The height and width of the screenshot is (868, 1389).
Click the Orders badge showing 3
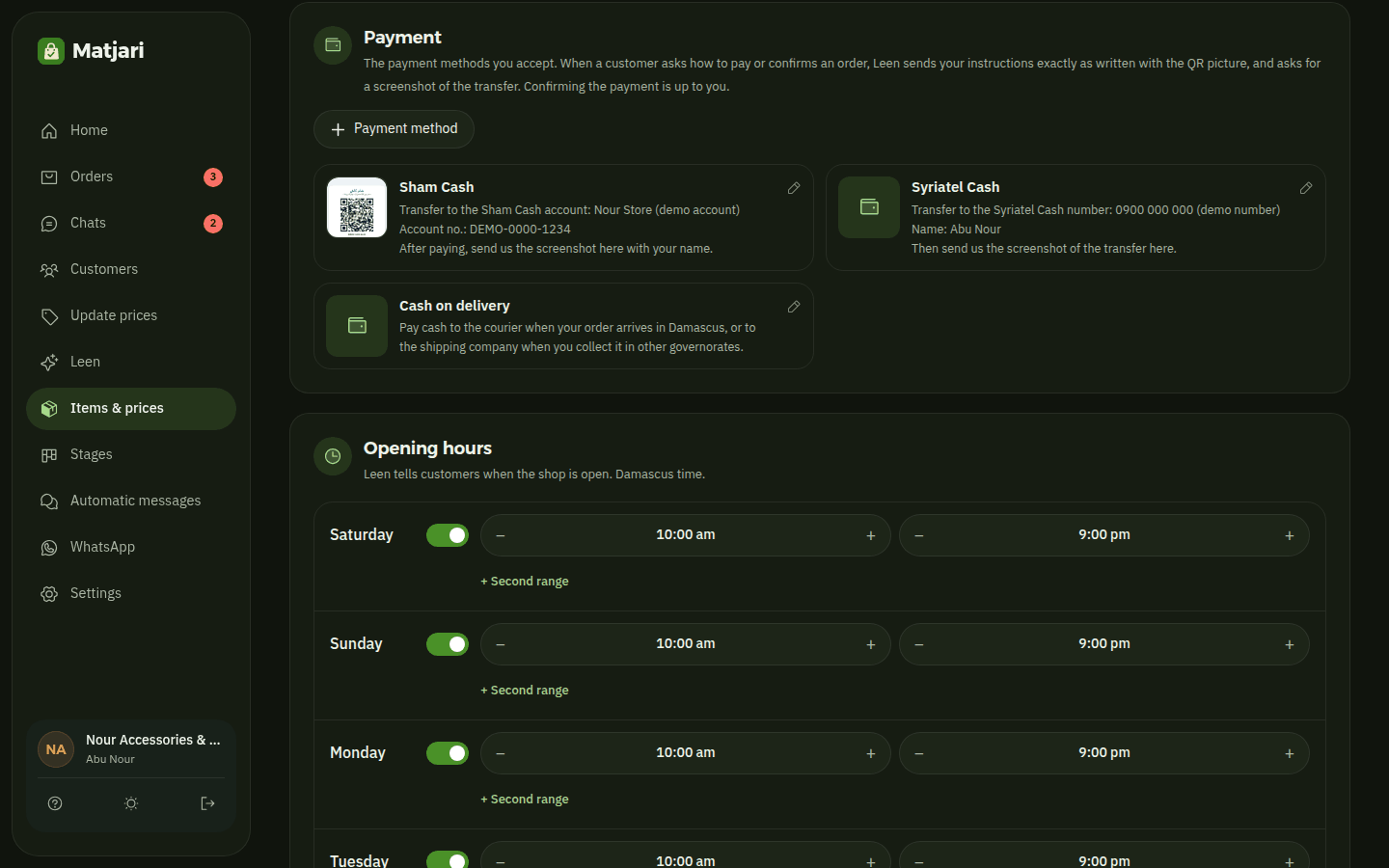click(213, 176)
